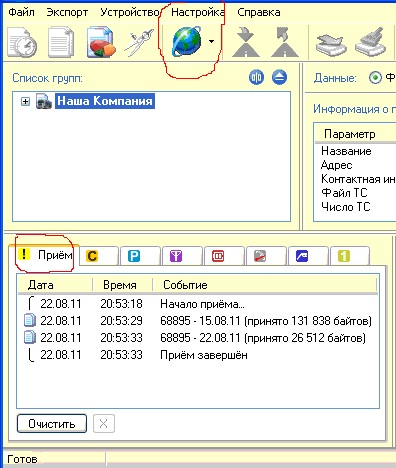Click the globe internet icon

(187, 41)
